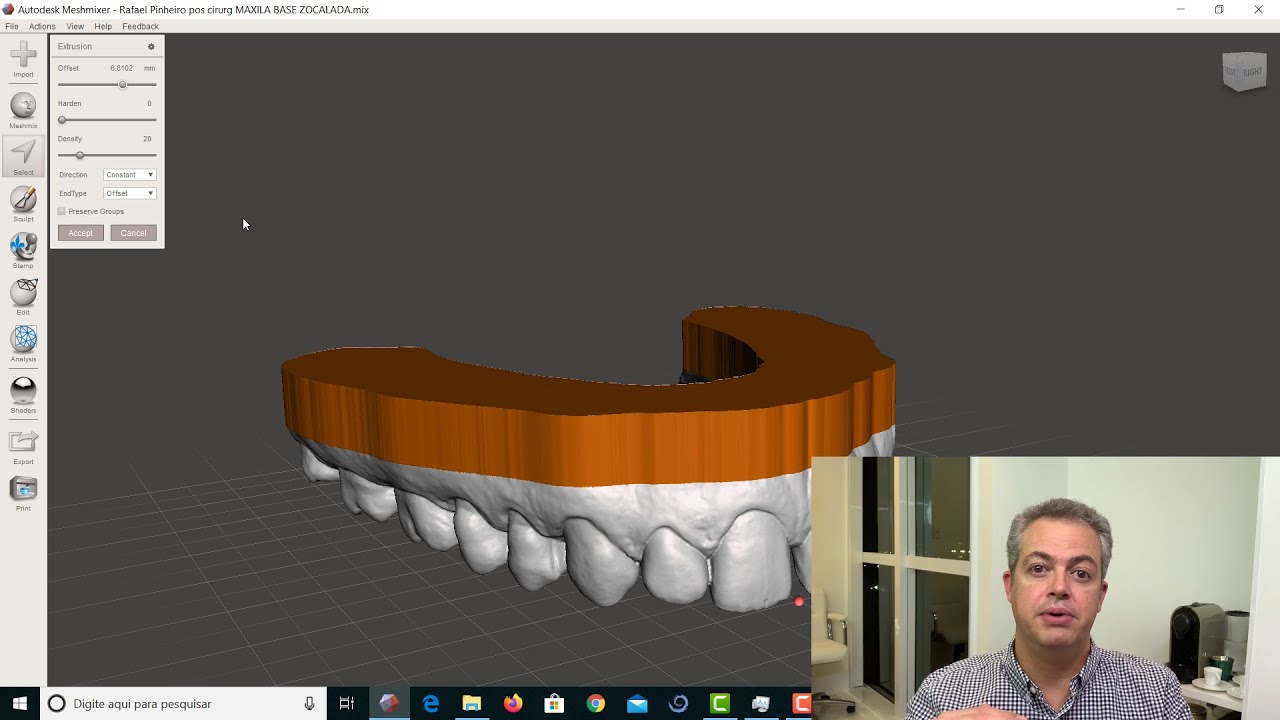Click the Extrusion panel title
The width and height of the screenshot is (1280, 720).
click(75, 46)
